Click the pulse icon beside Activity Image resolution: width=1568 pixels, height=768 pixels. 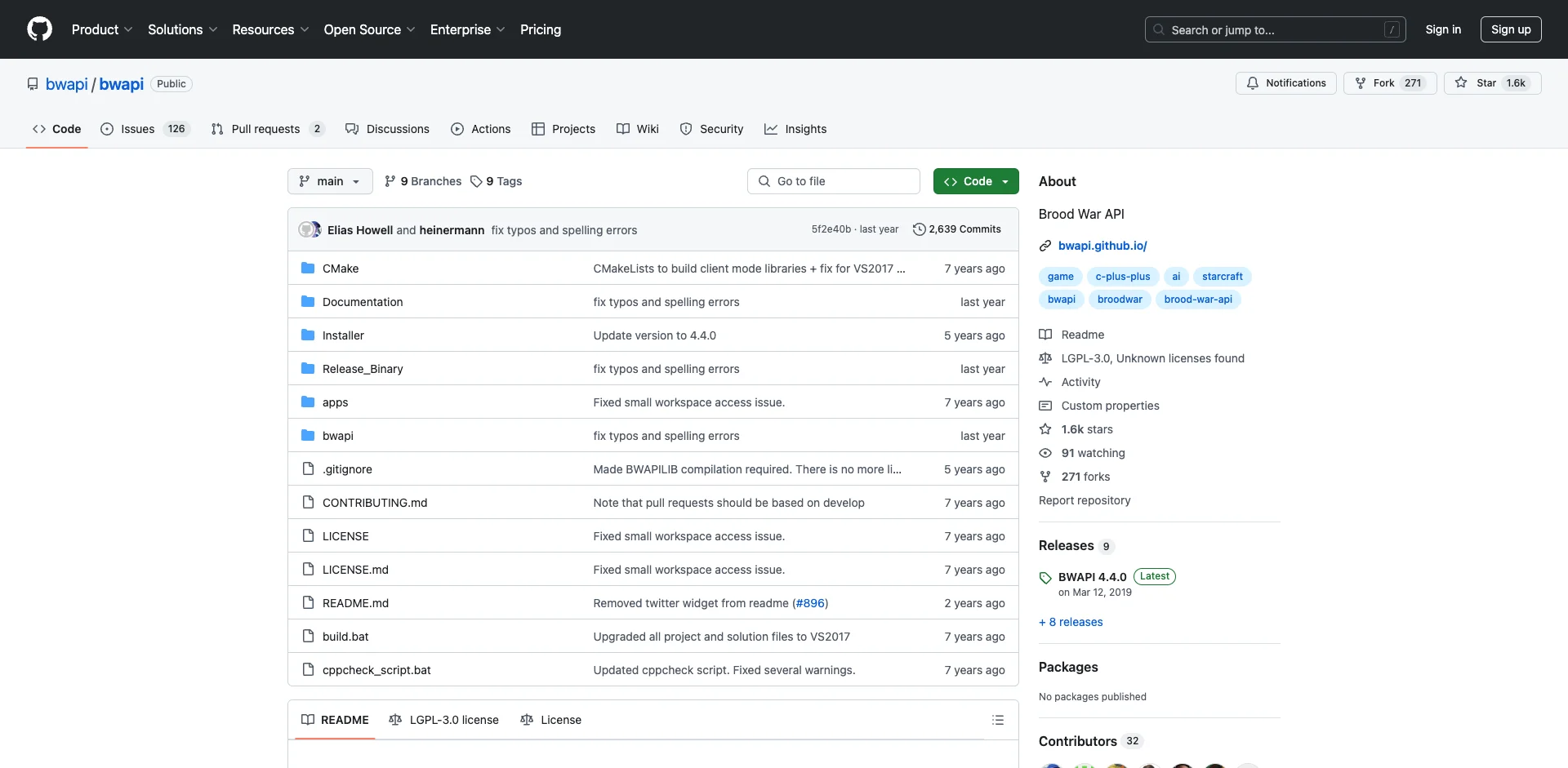click(x=1045, y=382)
